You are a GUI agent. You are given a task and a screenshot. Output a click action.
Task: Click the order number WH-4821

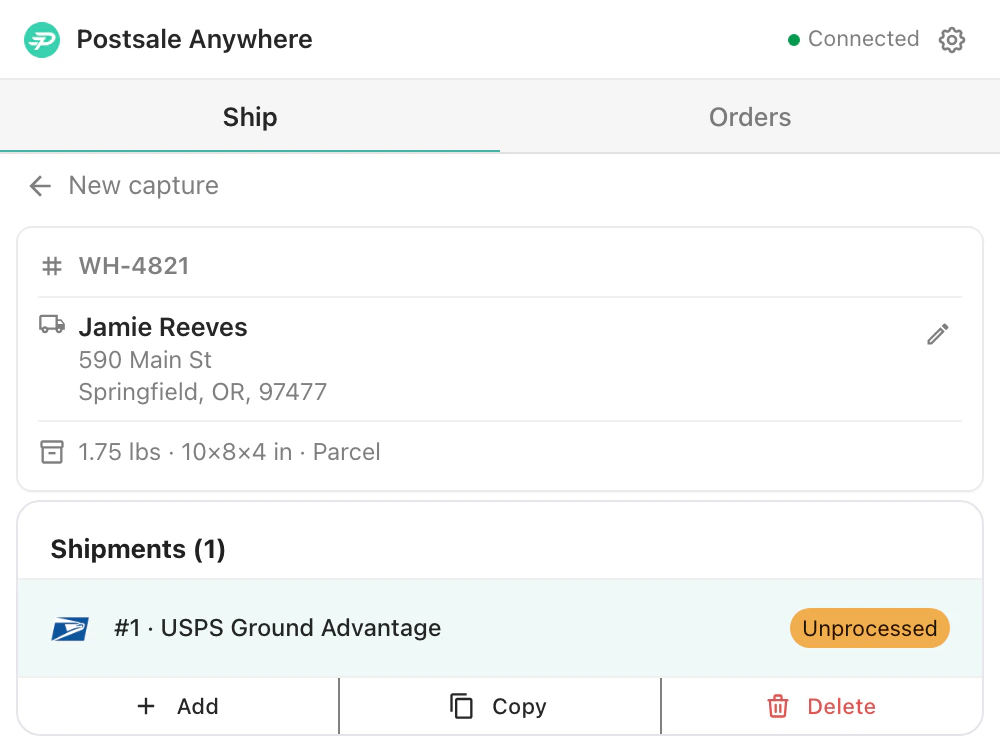[x=134, y=266]
